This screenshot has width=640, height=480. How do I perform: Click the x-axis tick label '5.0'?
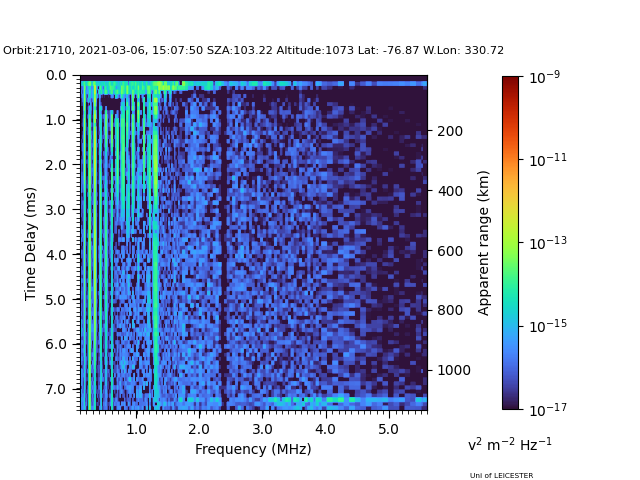coord(388,429)
